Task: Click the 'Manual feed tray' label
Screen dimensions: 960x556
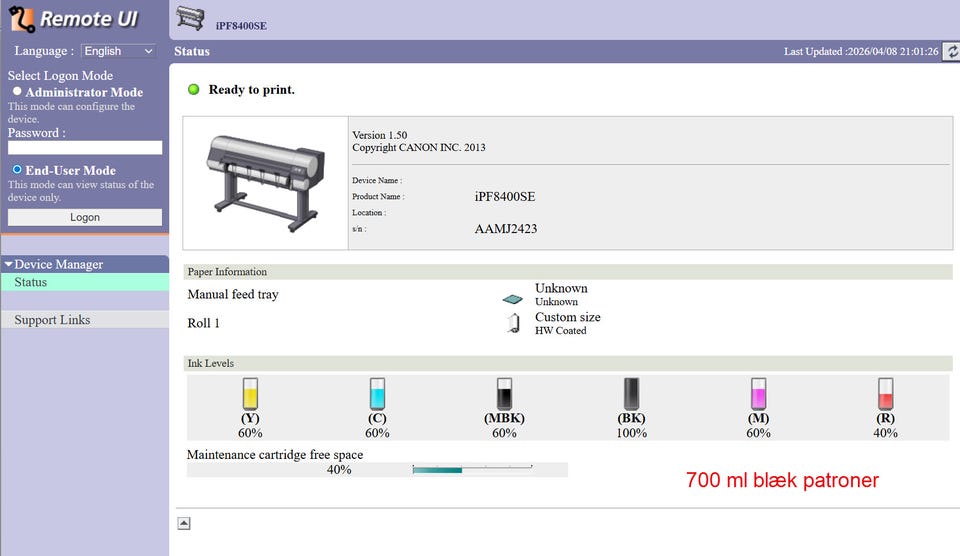Action: (x=233, y=295)
